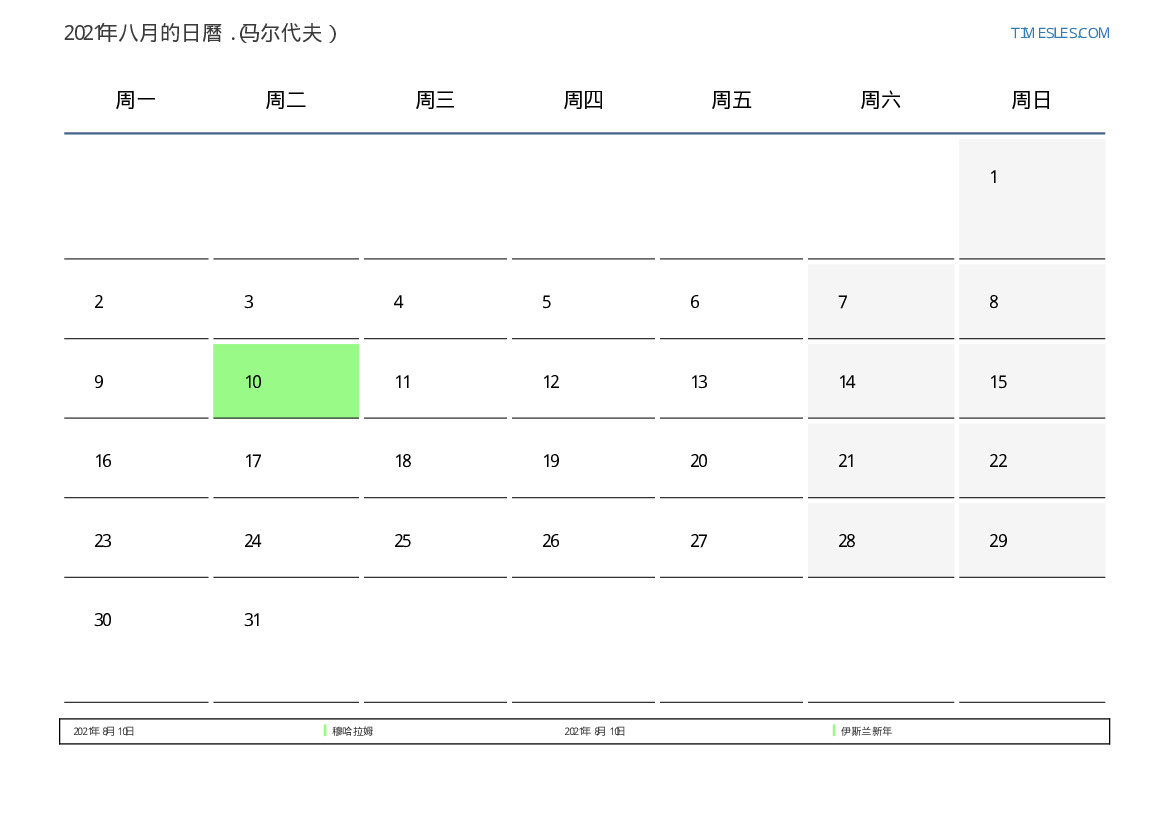Click the green highlighted day 10

pos(286,381)
